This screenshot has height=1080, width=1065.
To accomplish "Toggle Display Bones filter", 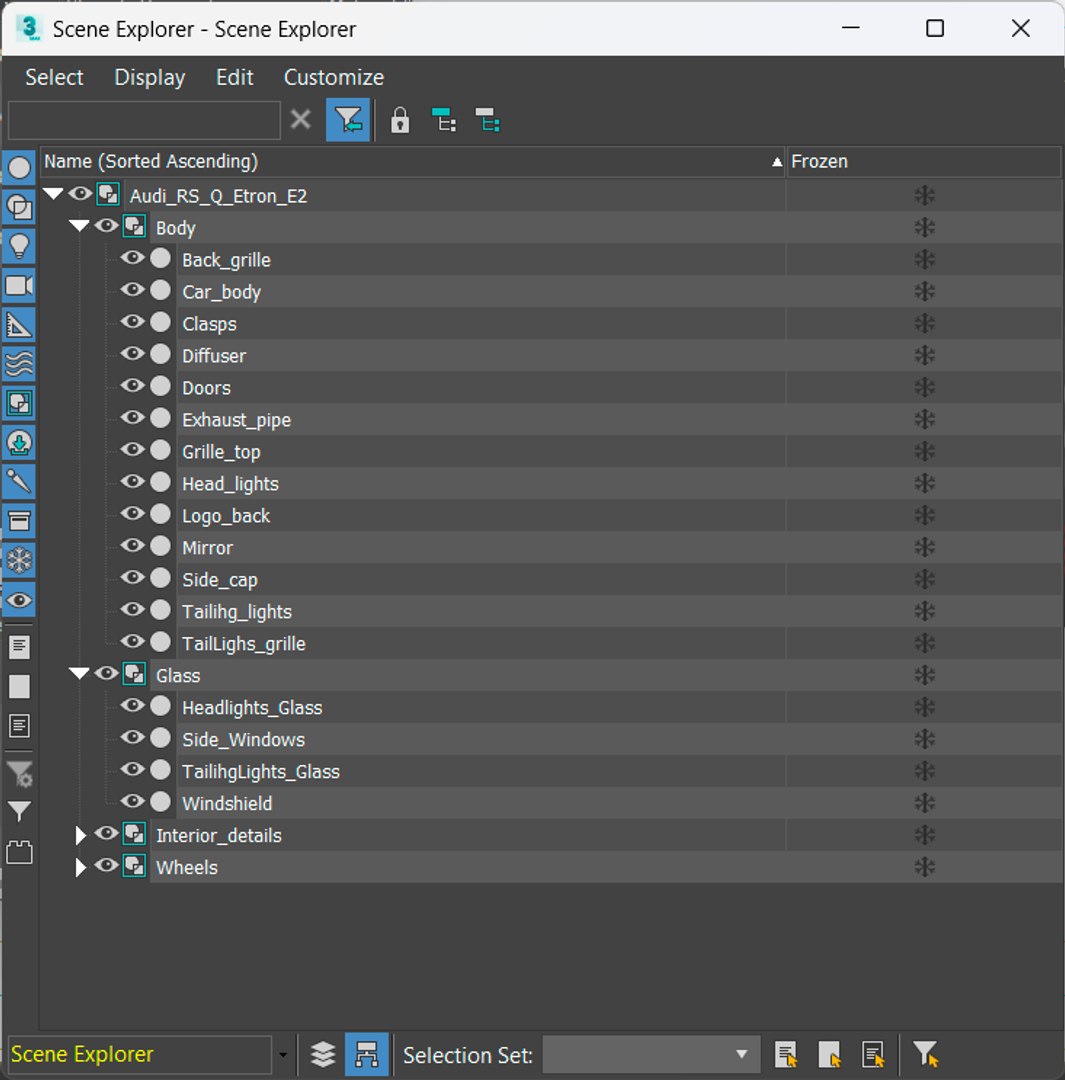I will (x=19, y=481).
